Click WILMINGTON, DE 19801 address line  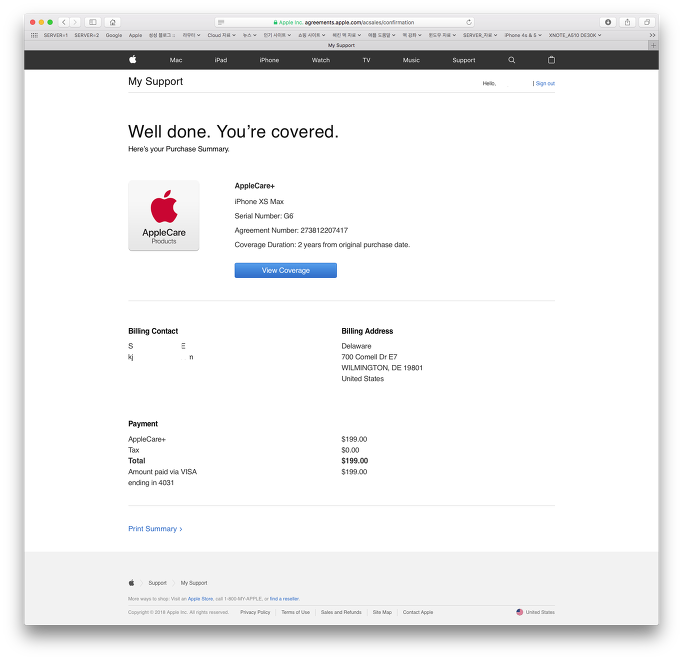(x=382, y=368)
